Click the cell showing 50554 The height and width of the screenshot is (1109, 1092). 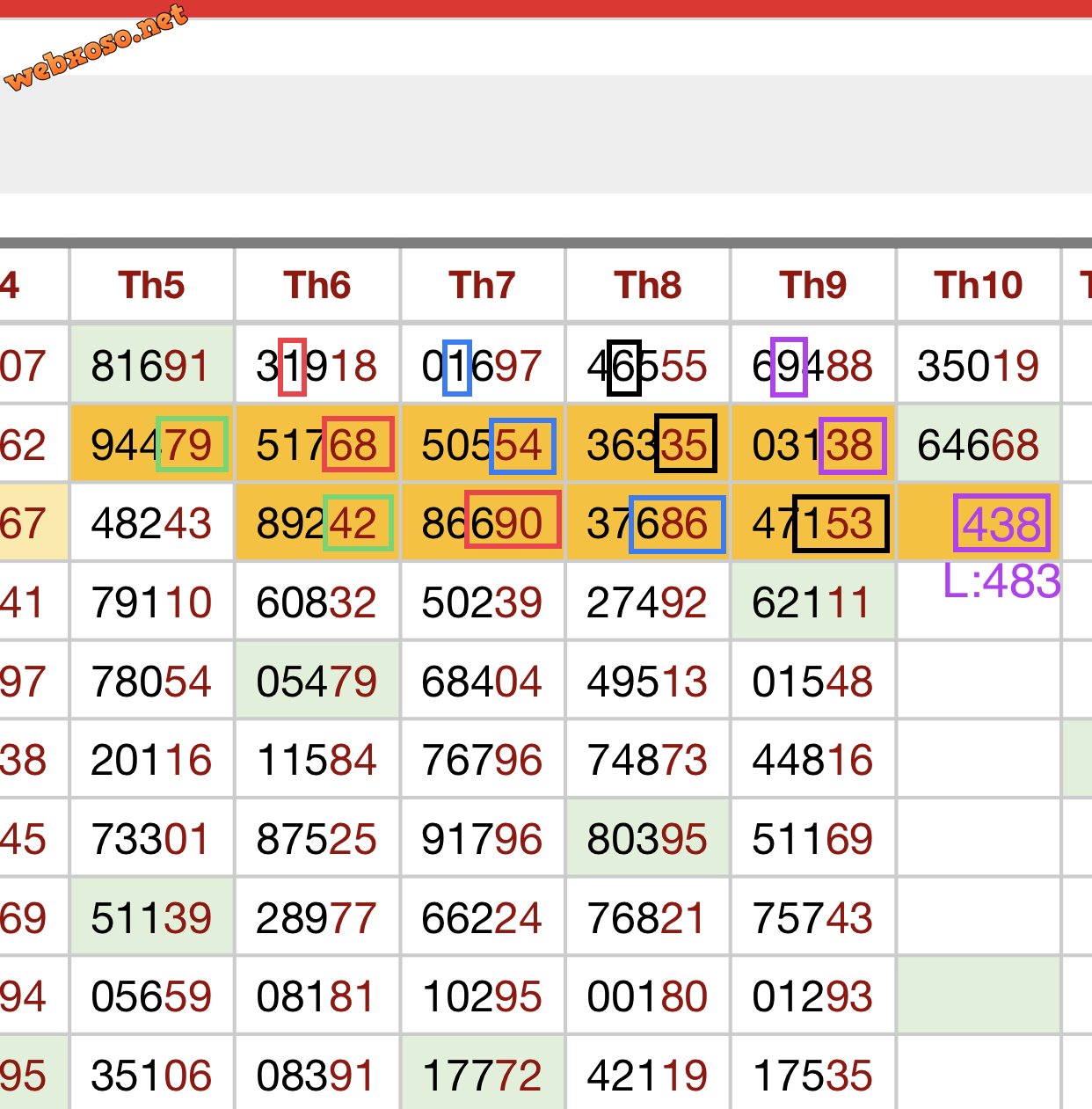click(x=483, y=444)
